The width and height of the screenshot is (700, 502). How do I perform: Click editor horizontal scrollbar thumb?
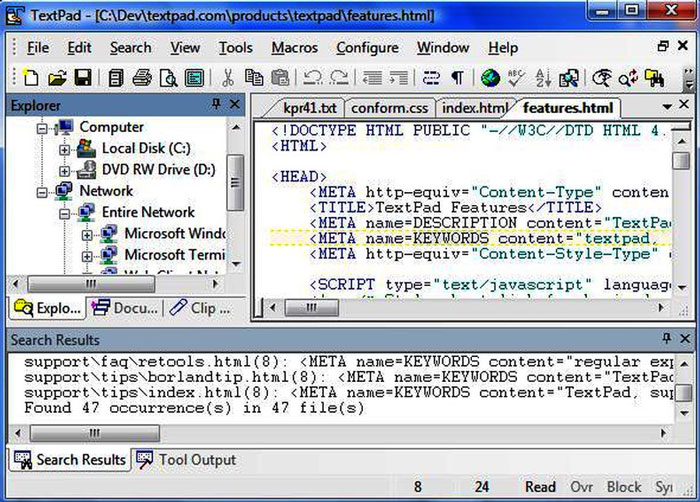coord(311,307)
